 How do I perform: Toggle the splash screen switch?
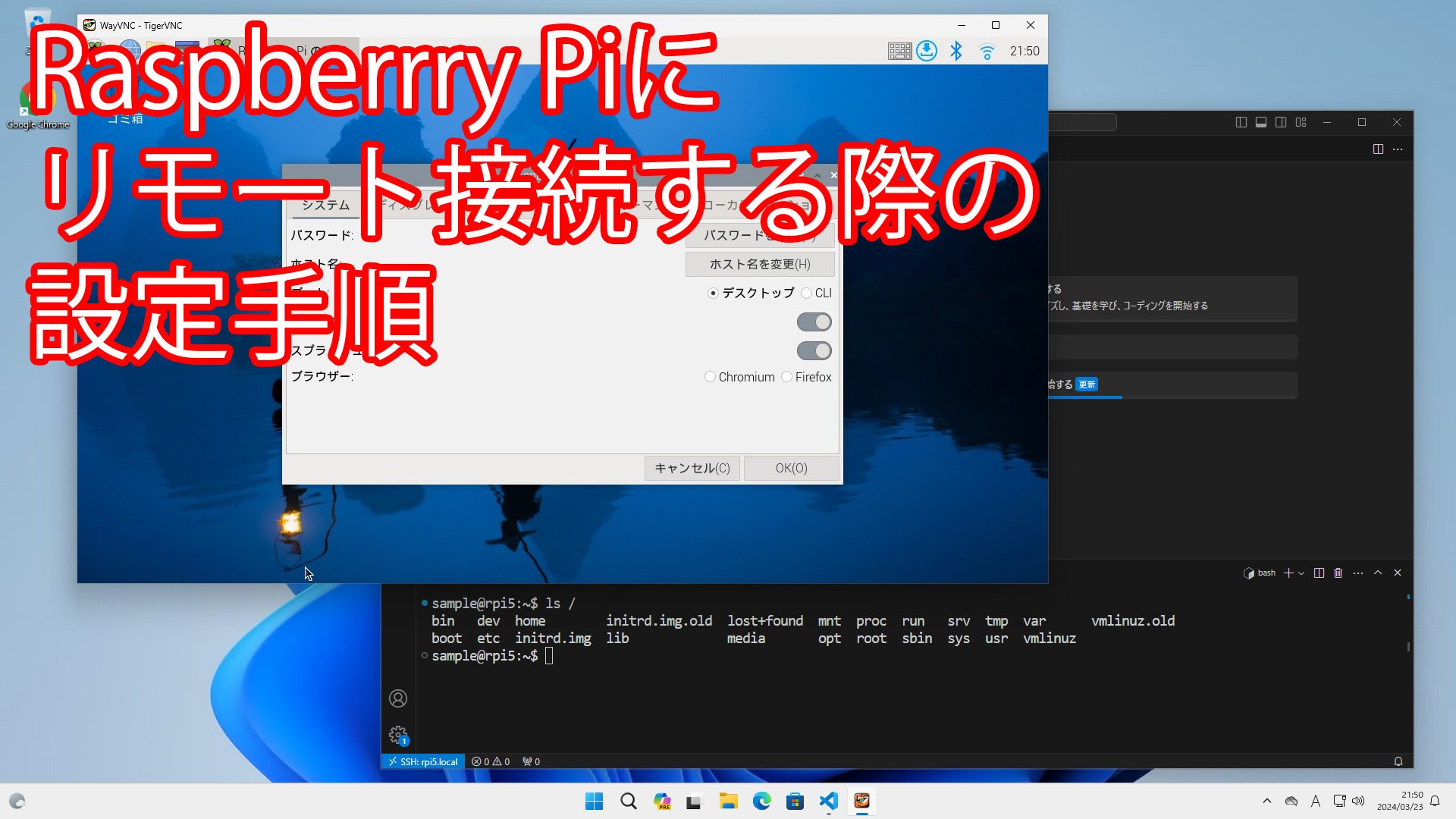click(814, 351)
